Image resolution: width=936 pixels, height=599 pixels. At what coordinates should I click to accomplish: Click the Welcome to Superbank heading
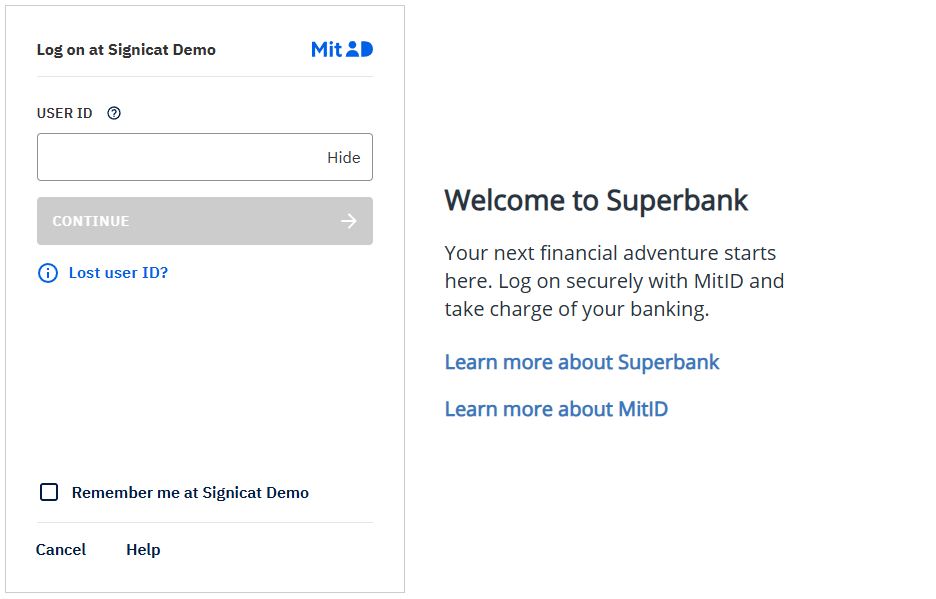click(x=596, y=200)
